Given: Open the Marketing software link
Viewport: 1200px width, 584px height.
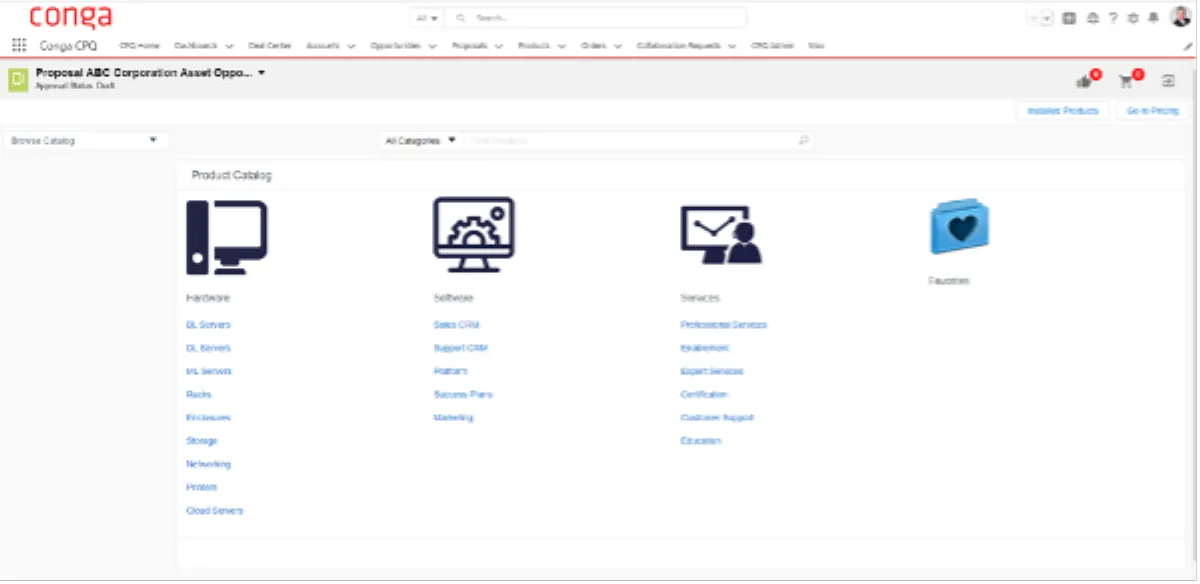Looking at the screenshot, I should point(453,418).
